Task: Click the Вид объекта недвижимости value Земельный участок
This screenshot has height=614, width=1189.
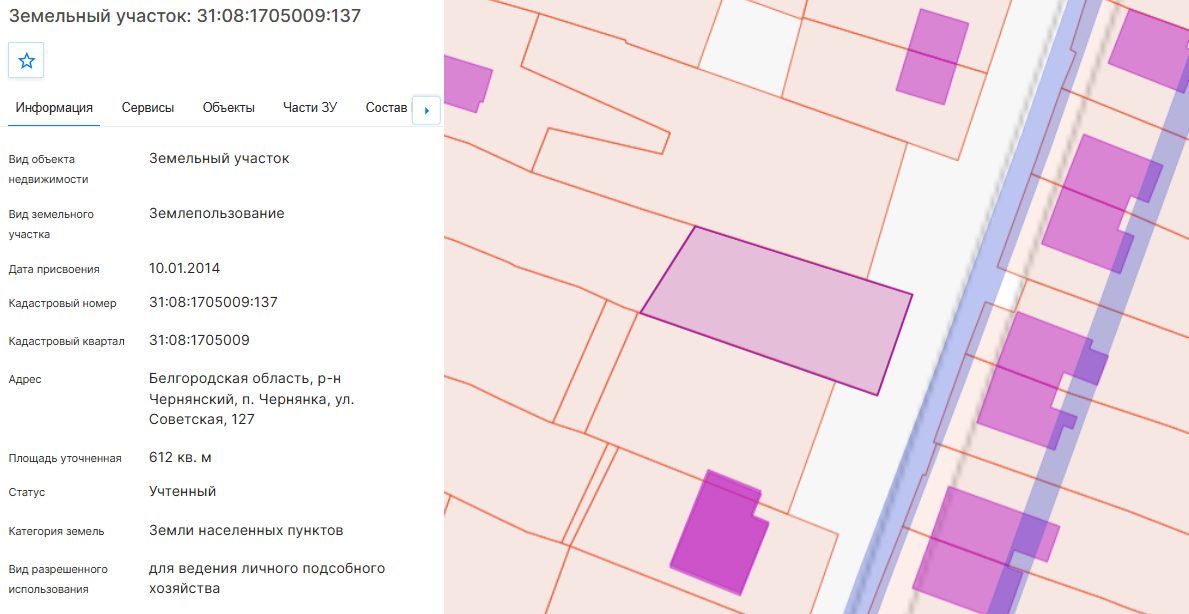Action: (219, 158)
